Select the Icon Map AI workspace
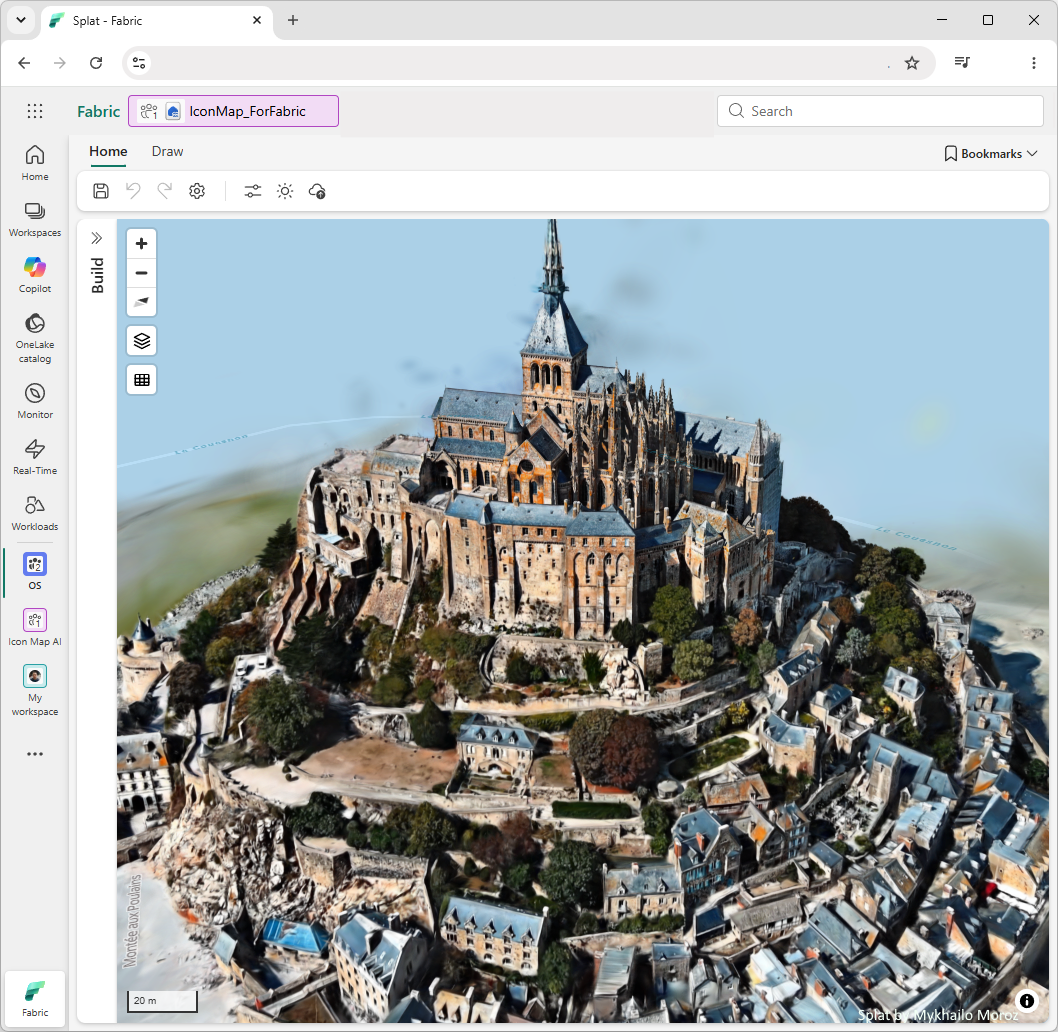1058x1032 pixels. pyautogui.click(x=35, y=628)
